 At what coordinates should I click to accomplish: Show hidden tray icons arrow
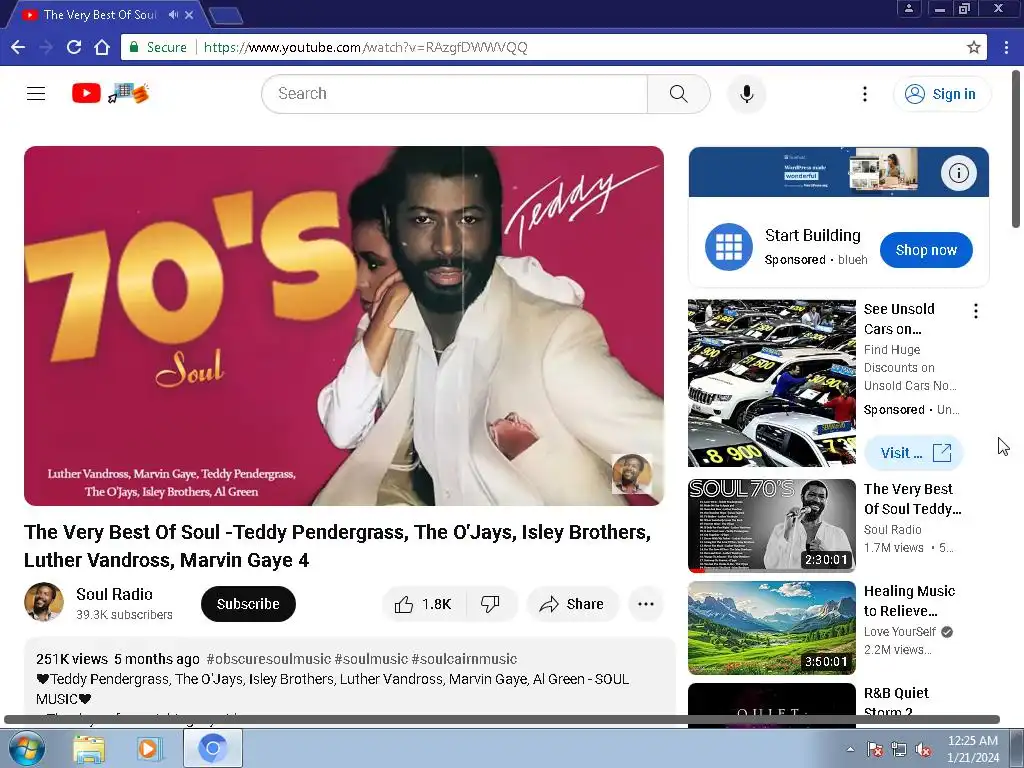850,749
